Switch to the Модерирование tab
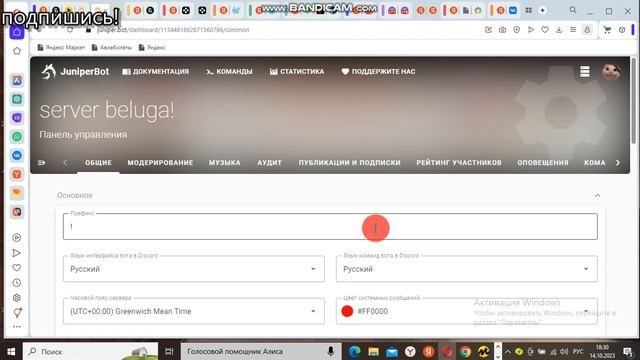This screenshot has height=360, width=640. pos(160,162)
